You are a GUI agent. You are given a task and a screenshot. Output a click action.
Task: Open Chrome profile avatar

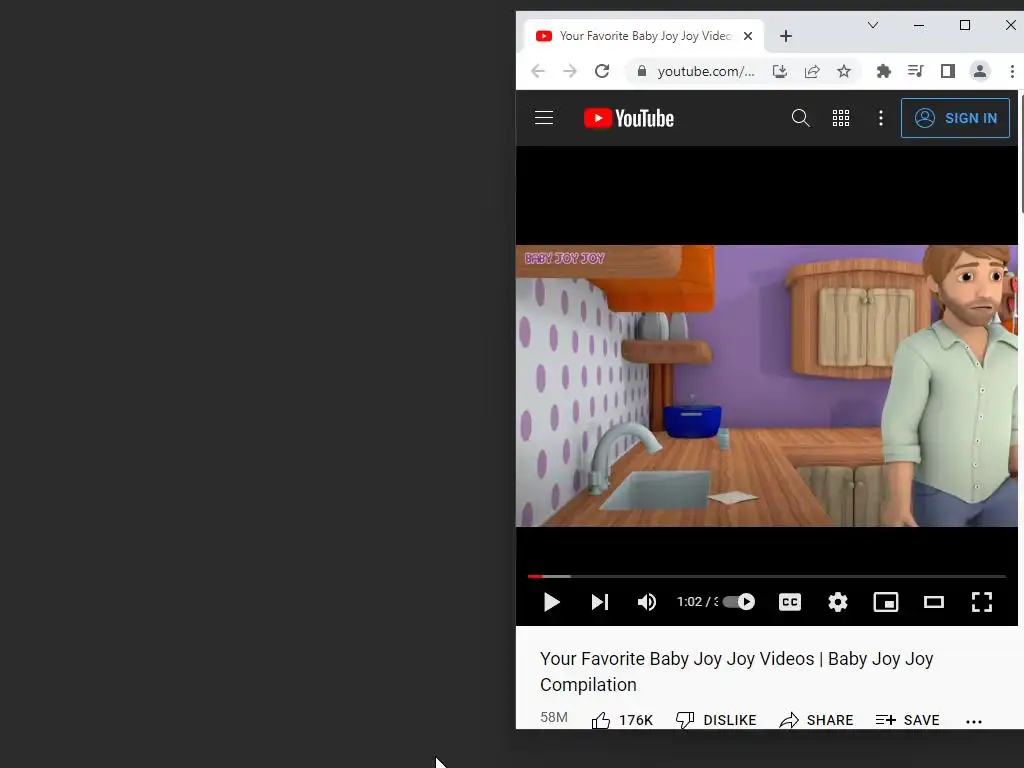point(980,71)
